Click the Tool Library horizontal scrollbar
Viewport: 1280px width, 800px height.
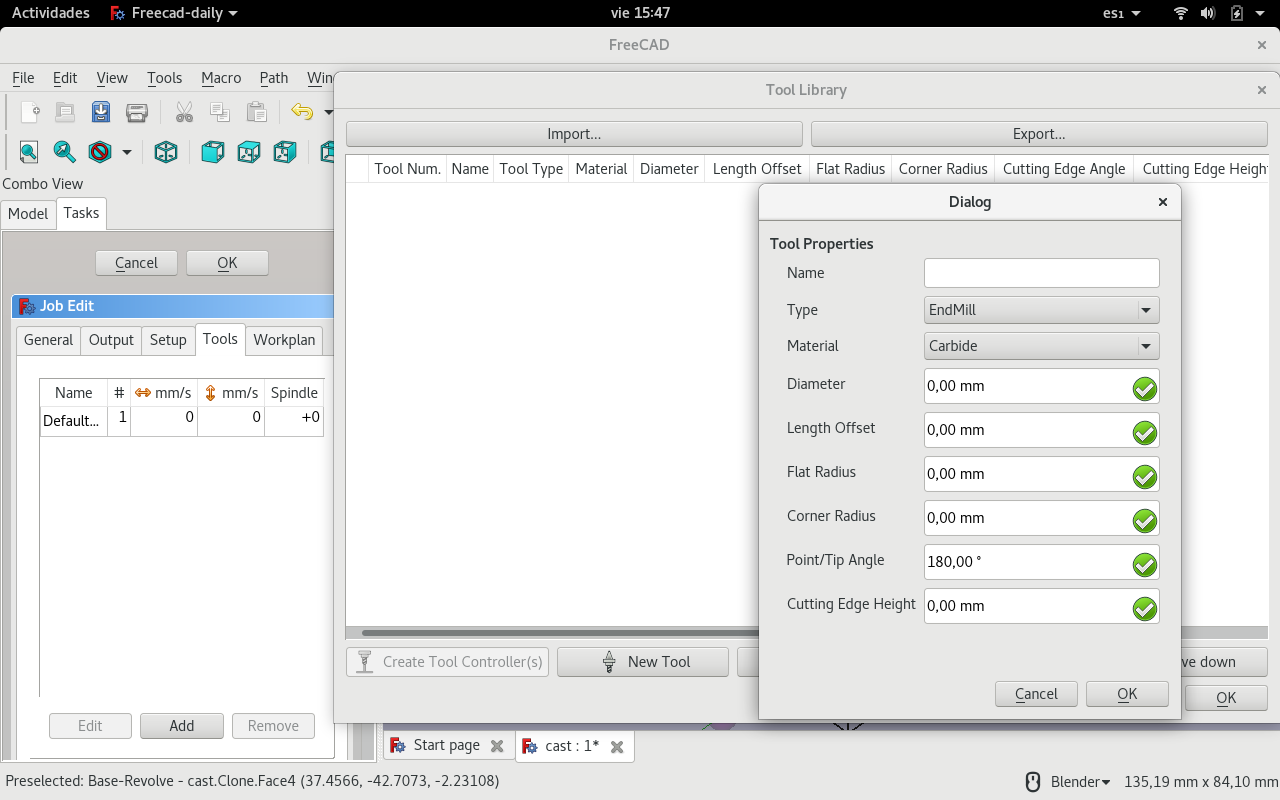coord(560,633)
